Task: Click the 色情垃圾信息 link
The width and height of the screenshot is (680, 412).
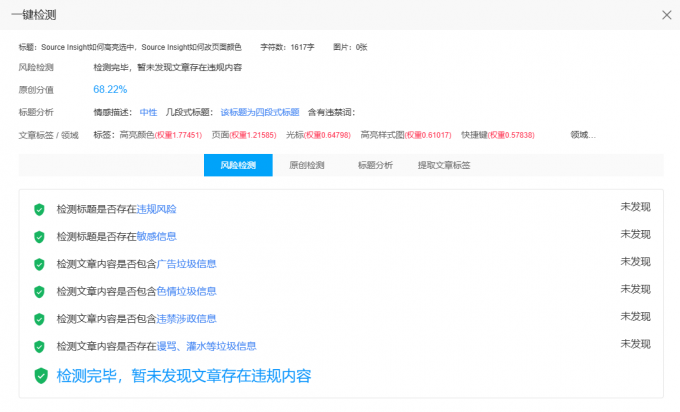Action: point(186,291)
